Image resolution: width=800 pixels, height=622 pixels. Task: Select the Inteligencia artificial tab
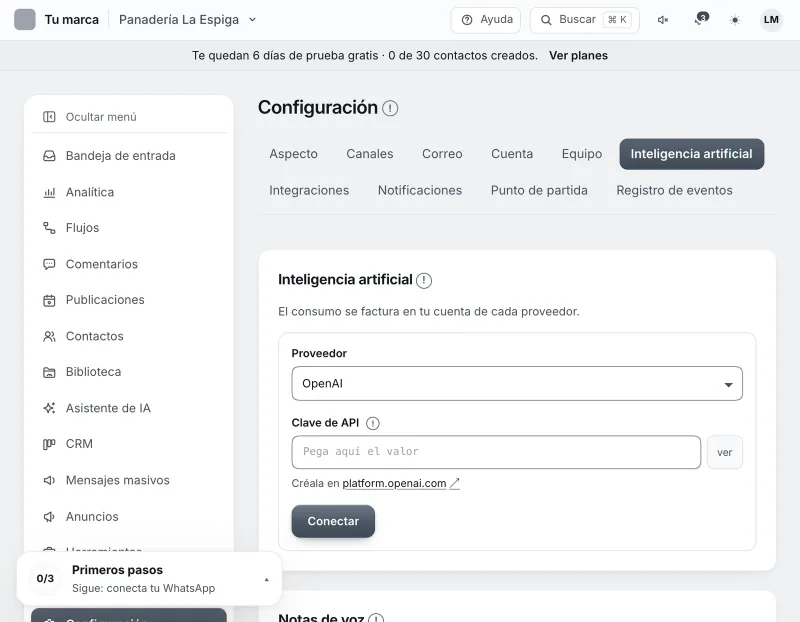[x=692, y=154]
